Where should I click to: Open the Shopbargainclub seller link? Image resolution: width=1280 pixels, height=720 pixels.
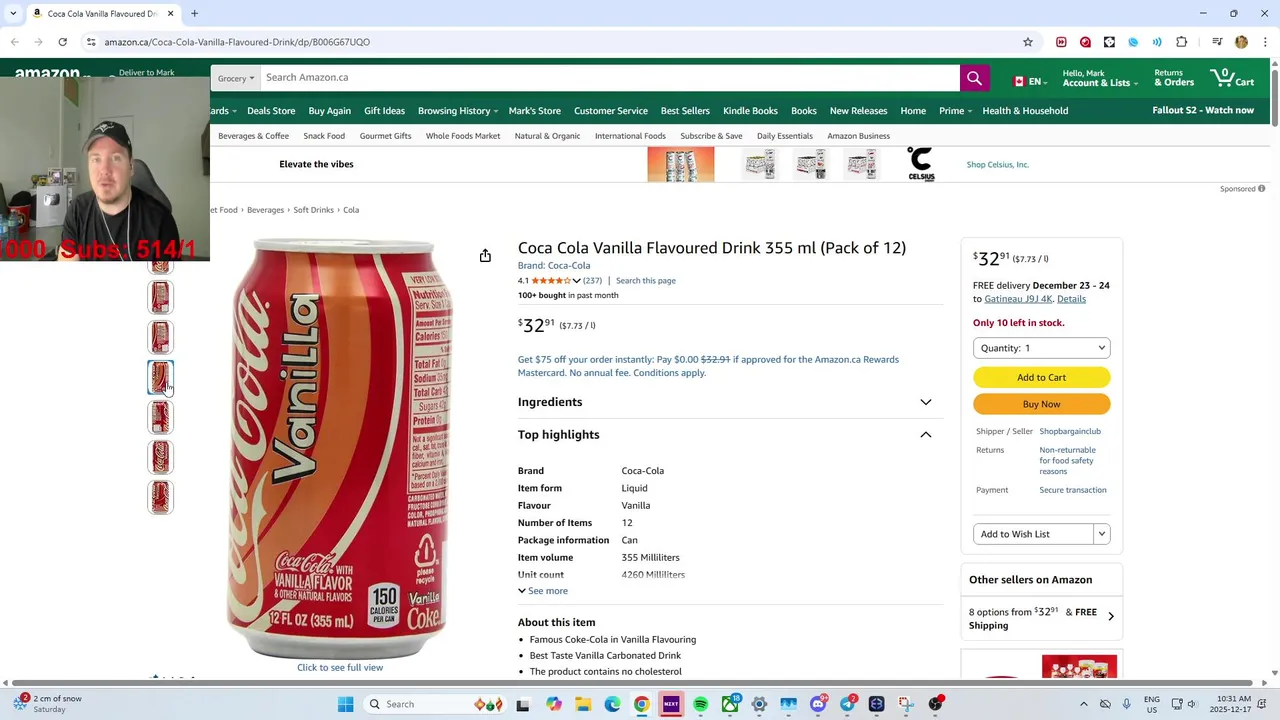tap(1070, 431)
